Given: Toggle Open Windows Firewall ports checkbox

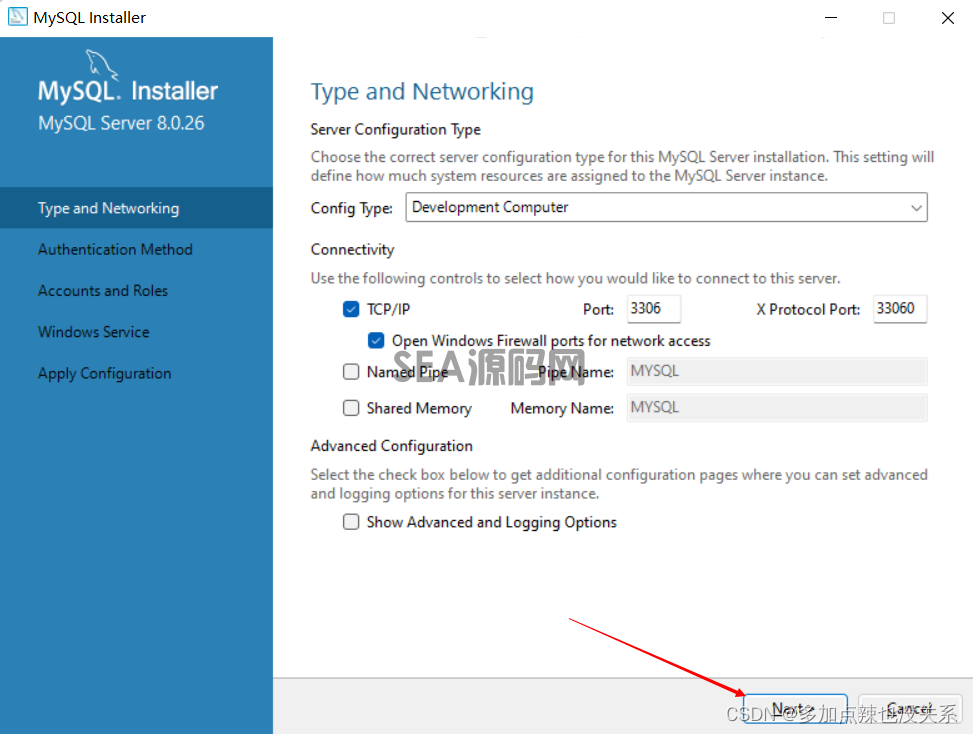Looking at the screenshot, I should (x=376, y=340).
